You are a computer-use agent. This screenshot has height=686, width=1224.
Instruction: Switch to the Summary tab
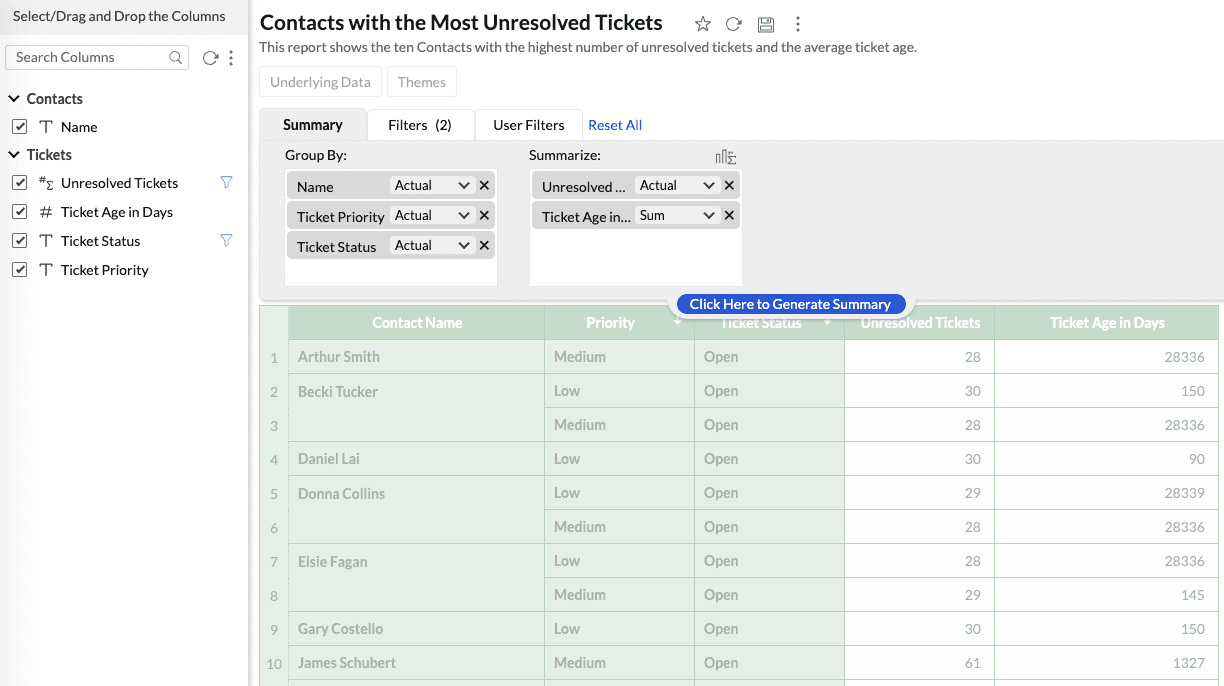(x=313, y=125)
